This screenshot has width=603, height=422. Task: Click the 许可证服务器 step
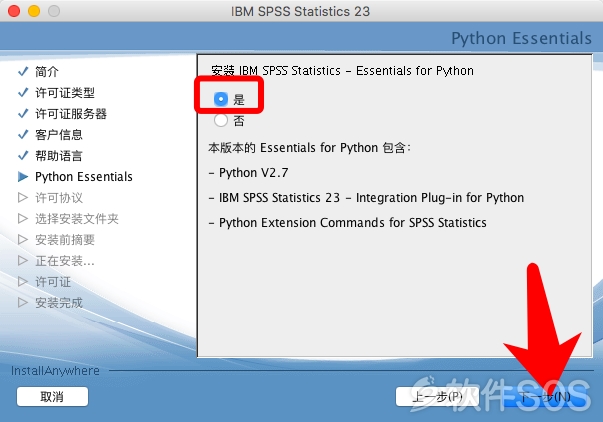(71, 114)
